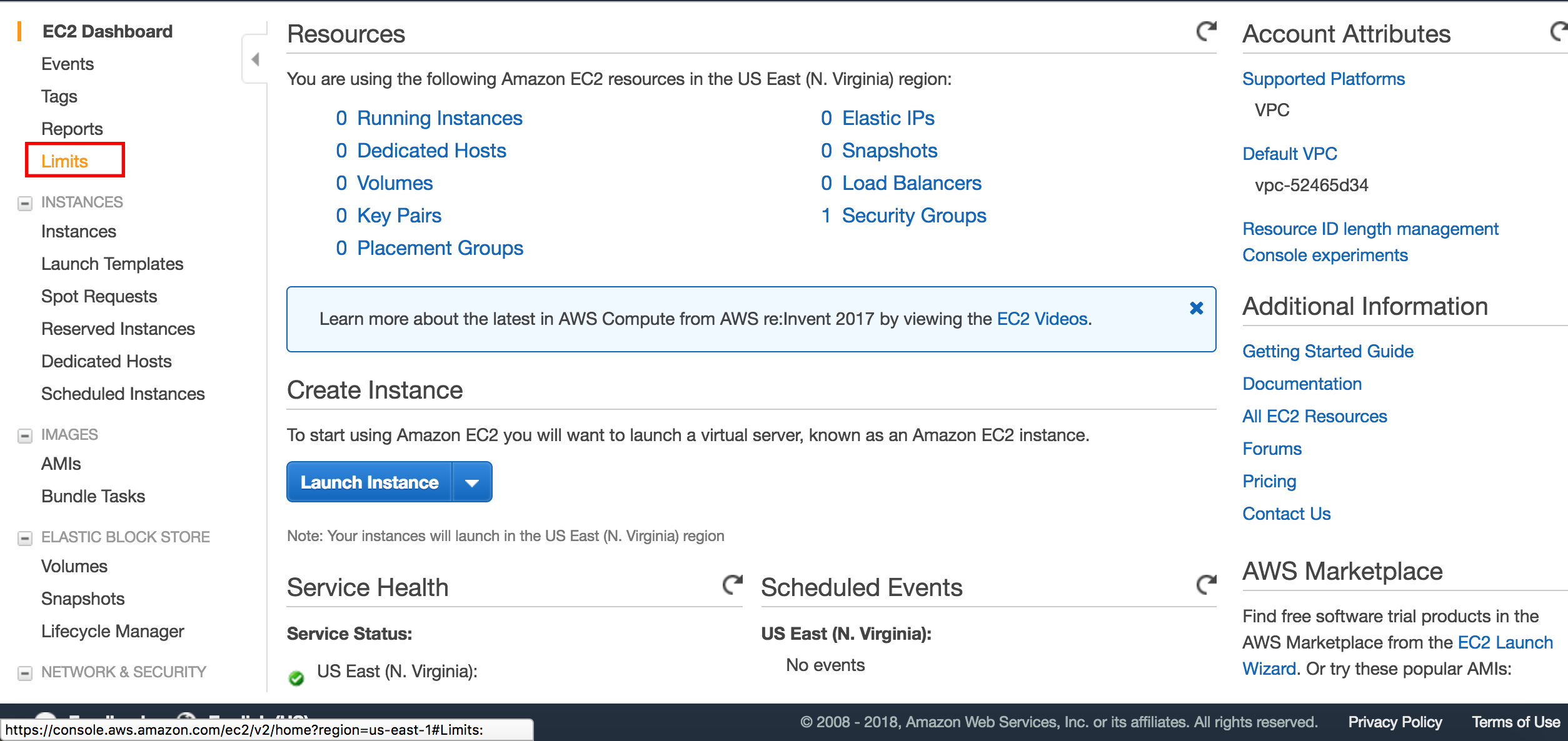
Task: Open the Launch Instance dropdown arrow
Action: pyautogui.click(x=472, y=482)
